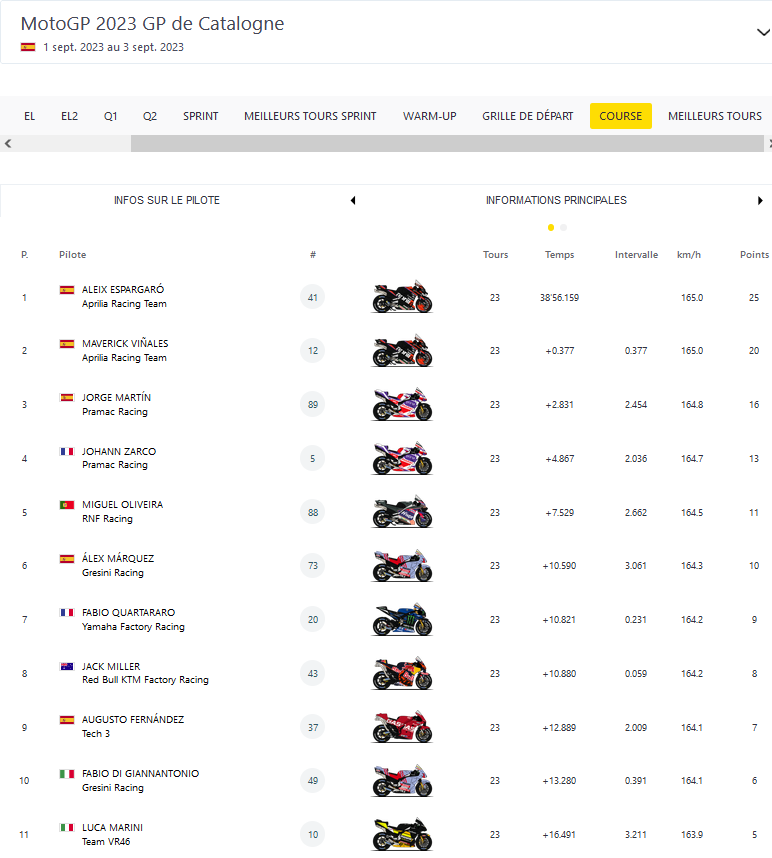
Task: Click Aleix Espargaró's Aprilia bike image
Action: coord(403,297)
